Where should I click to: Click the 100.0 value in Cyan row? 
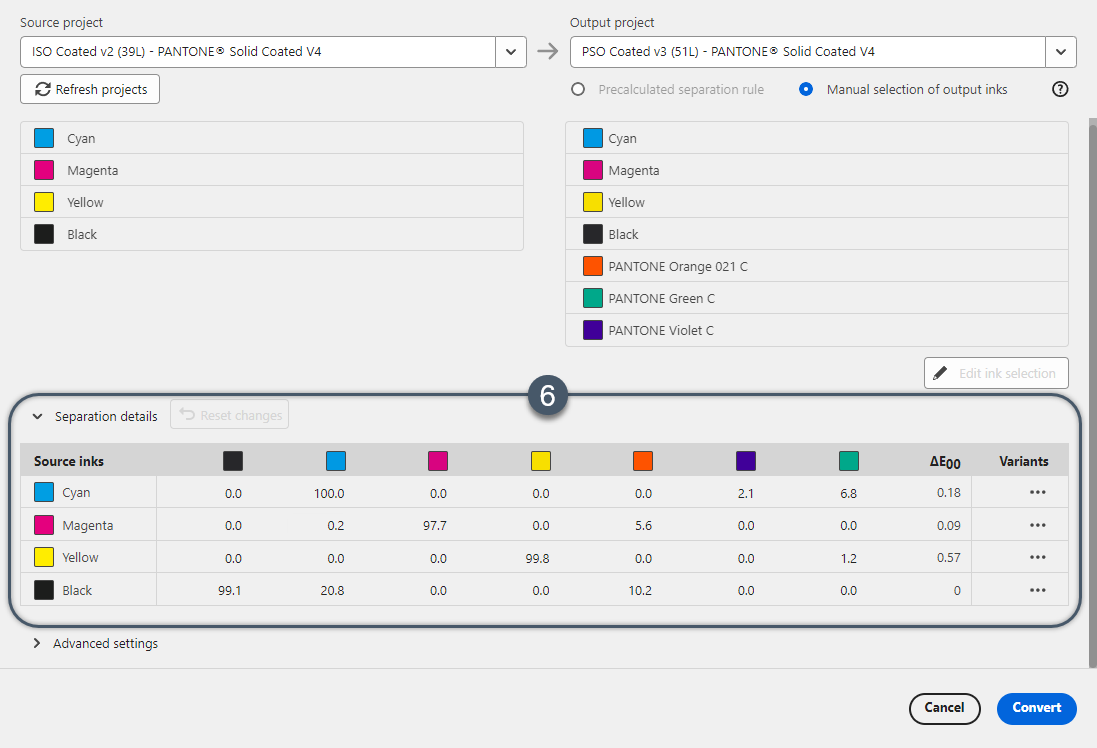tap(329, 493)
